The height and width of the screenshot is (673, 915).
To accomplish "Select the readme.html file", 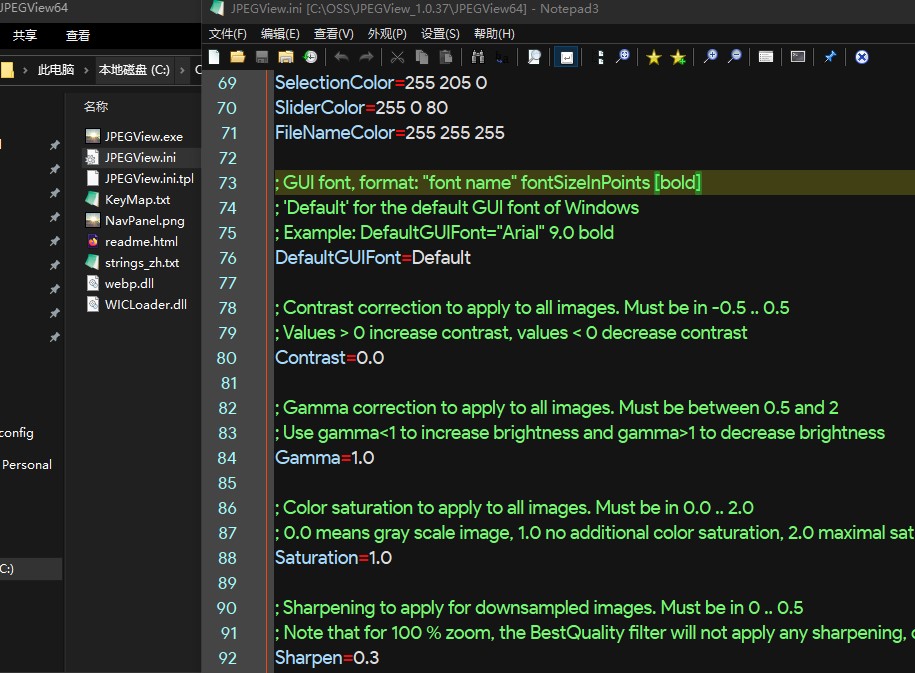I will tap(140, 242).
